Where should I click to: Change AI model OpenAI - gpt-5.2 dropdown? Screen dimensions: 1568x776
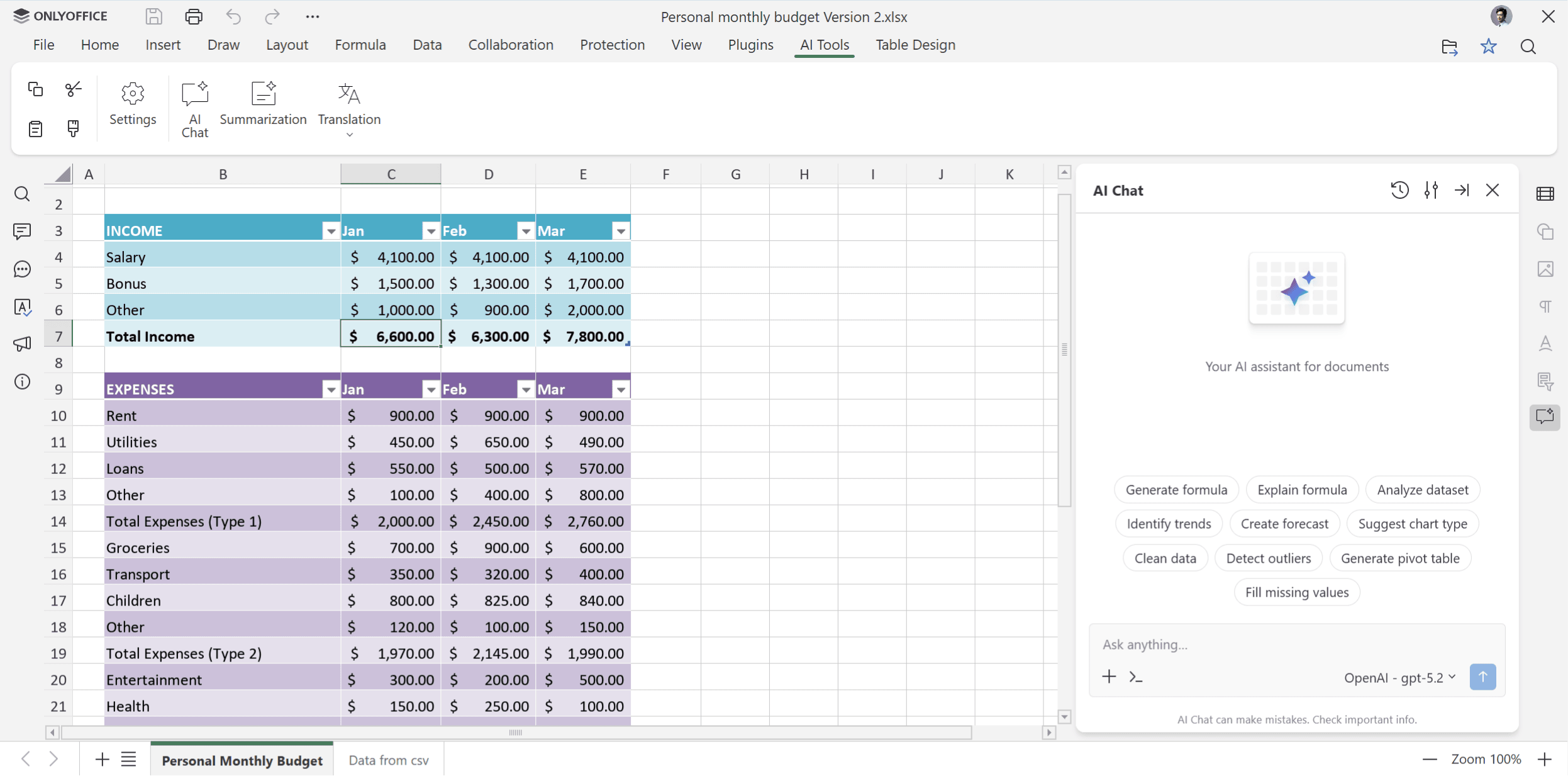[x=1399, y=677]
